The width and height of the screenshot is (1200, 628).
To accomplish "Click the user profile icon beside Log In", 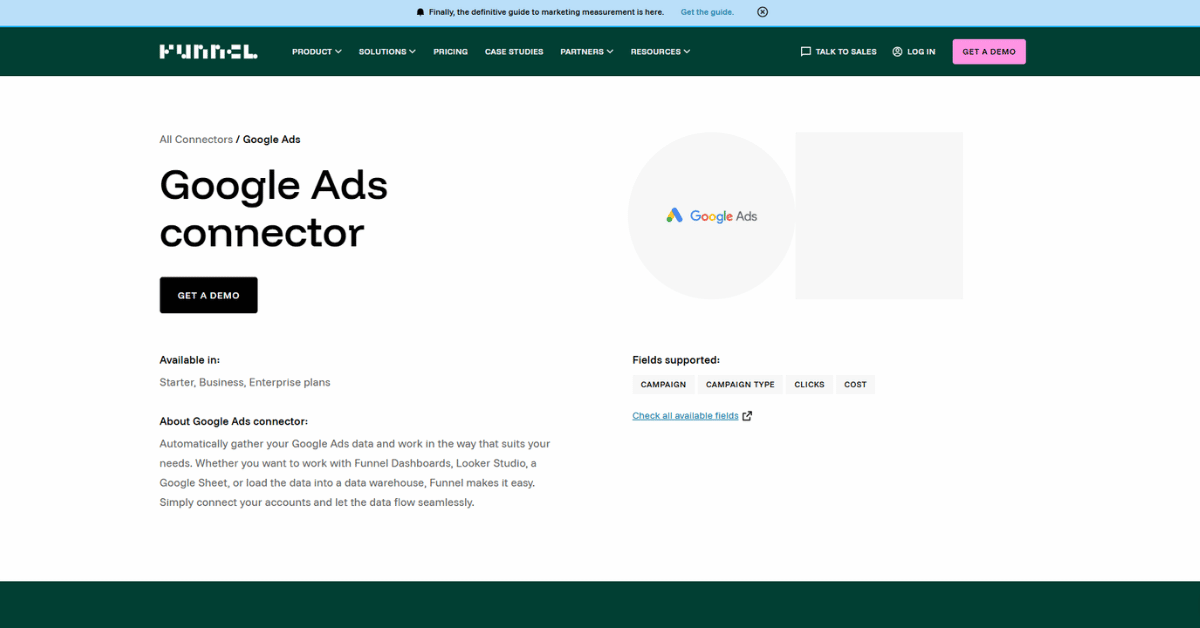I will pos(897,51).
